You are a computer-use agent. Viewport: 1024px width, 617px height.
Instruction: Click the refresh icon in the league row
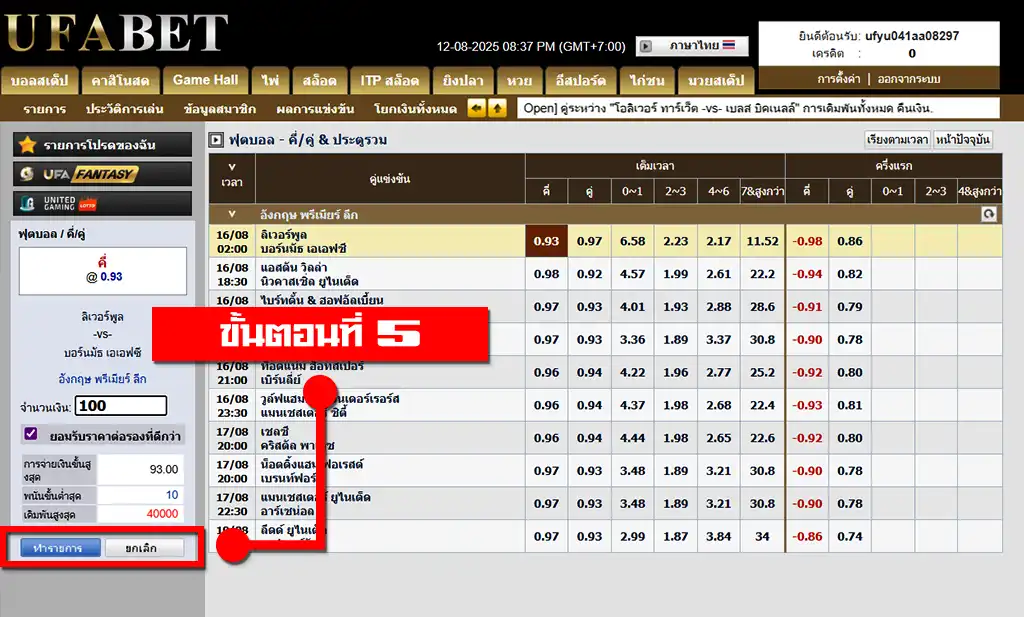(989, 214)
